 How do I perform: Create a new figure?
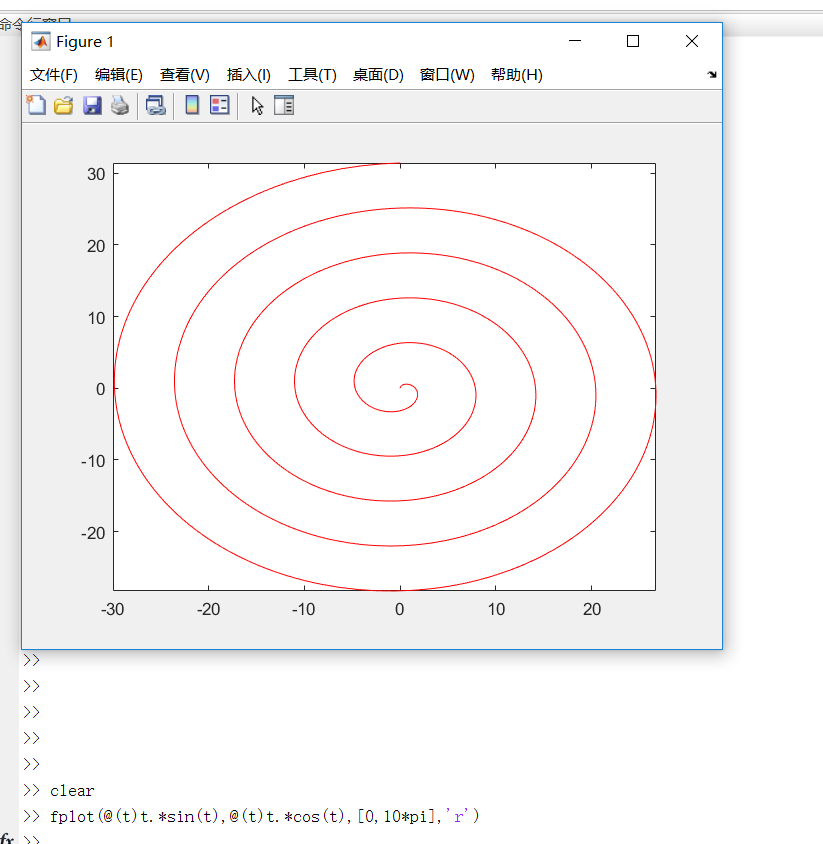[36, 105]
